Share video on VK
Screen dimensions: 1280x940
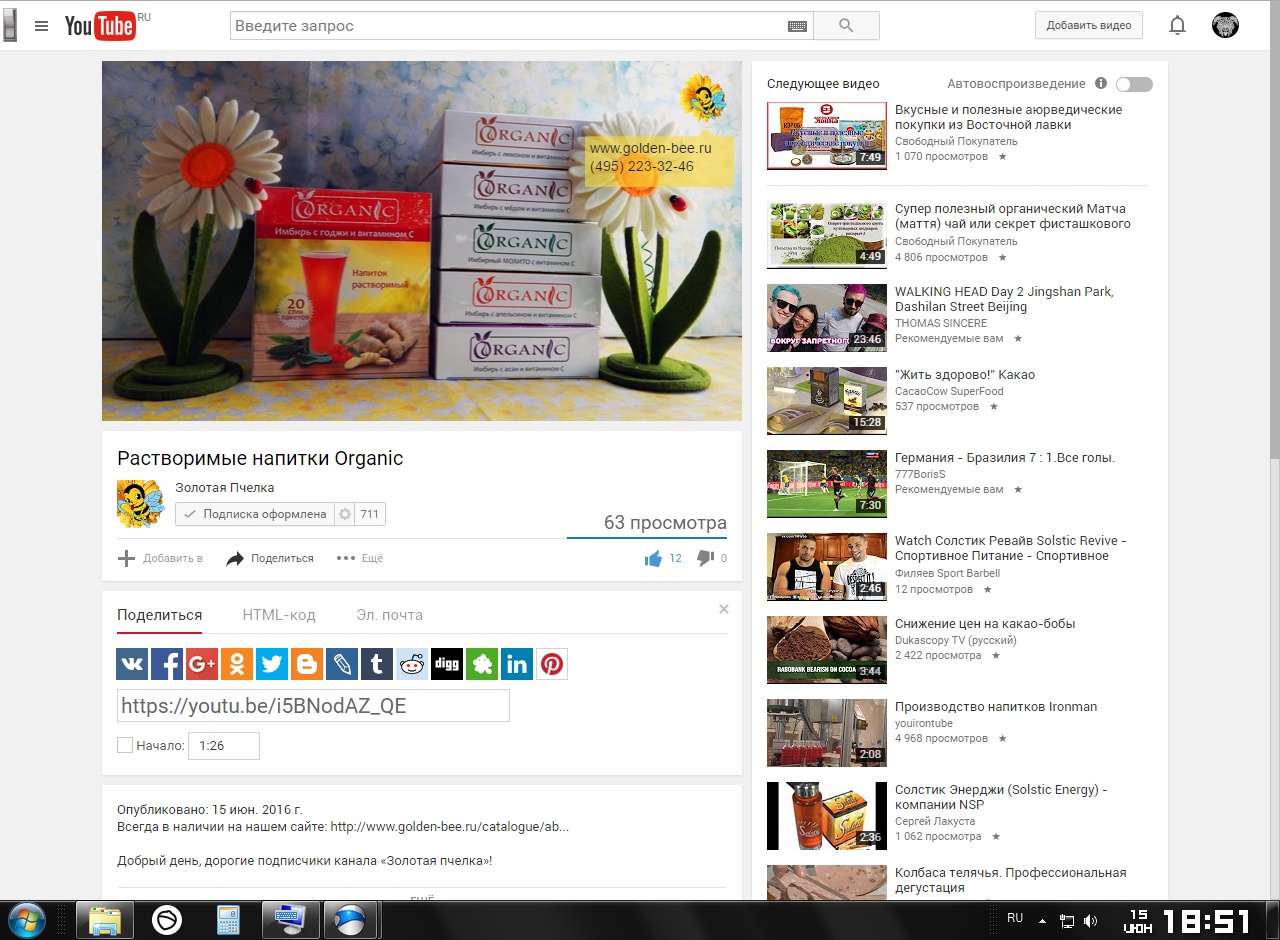(132, 664)
